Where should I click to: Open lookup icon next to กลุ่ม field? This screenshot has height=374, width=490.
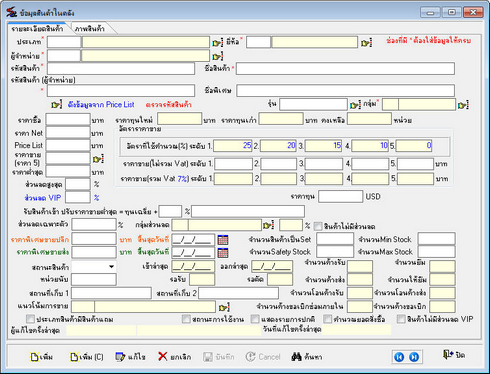pos(463,105)
